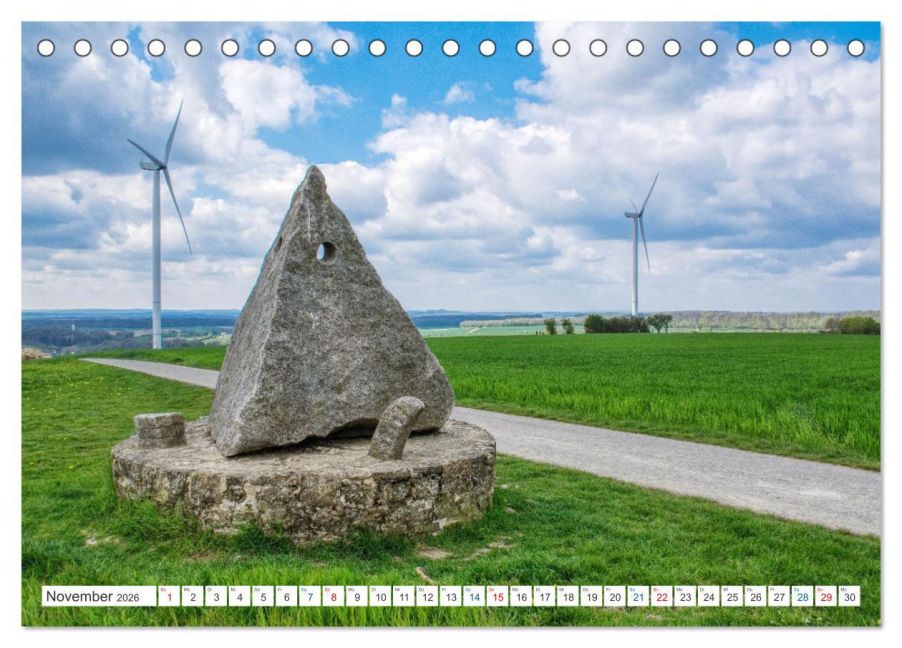Viewport: 902px width, 648px height.
Task: Click the left wind turbine's hub
Action: (x=156, y=165)
